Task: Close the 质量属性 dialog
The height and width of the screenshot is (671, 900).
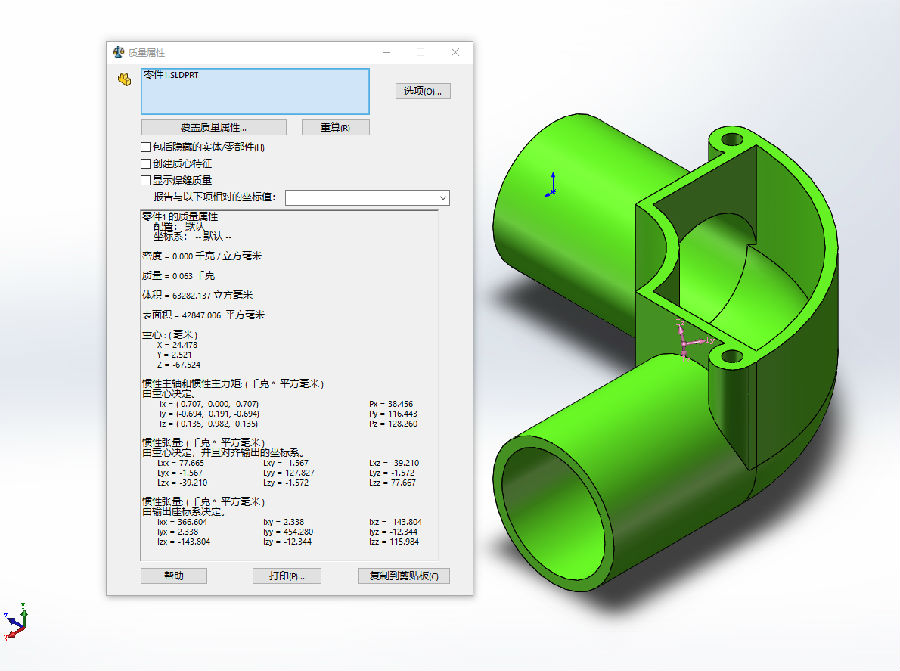Action: click(455, 52)
